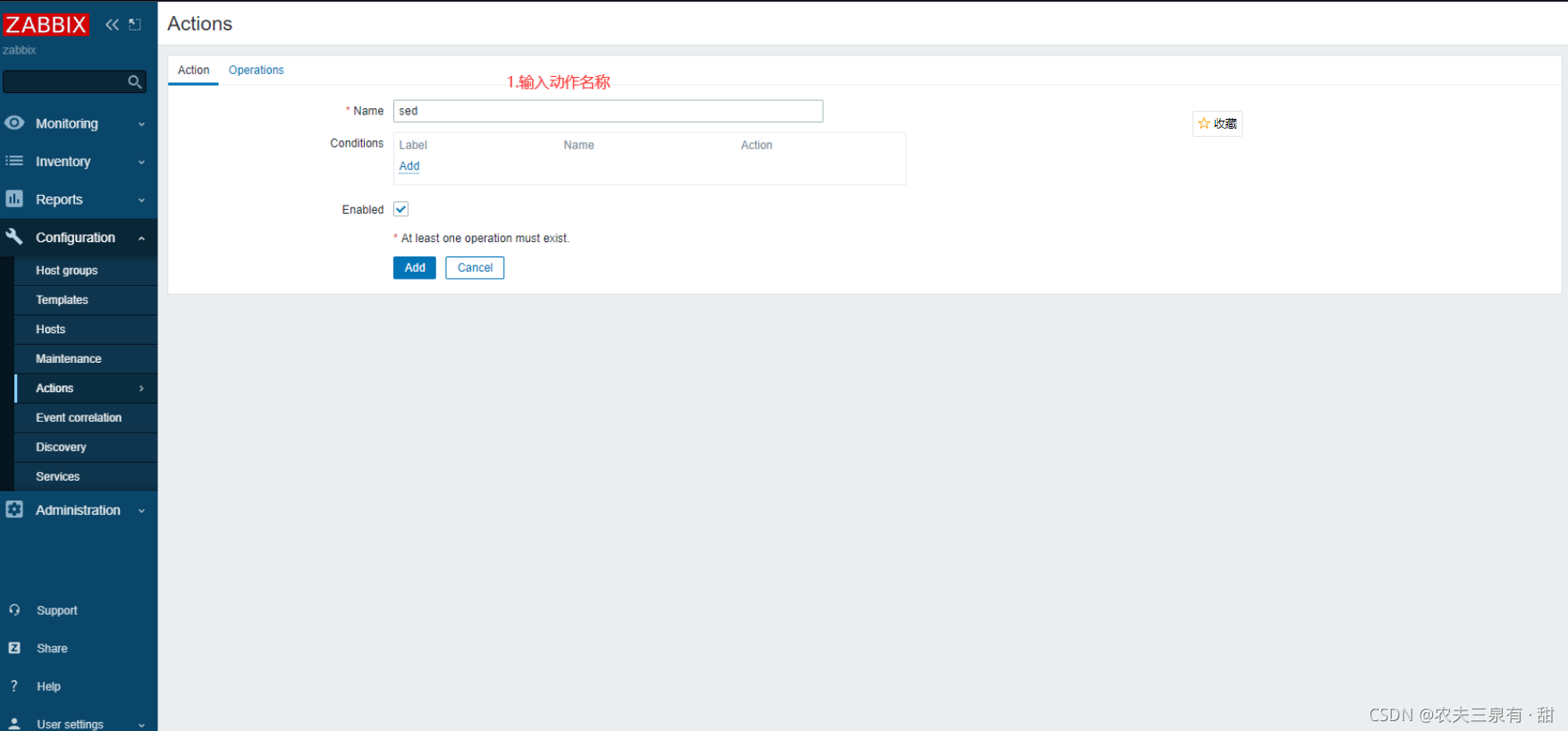Click the Monitoring menu label

tap(67, 123)
